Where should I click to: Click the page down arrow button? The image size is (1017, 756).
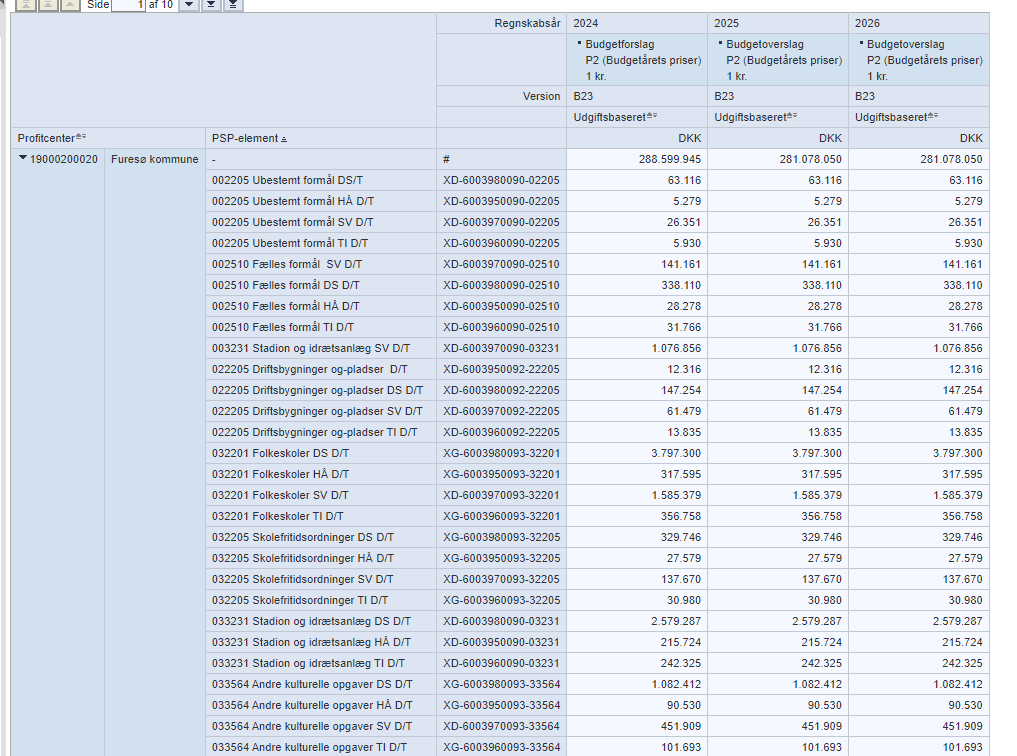pos(211,5)
